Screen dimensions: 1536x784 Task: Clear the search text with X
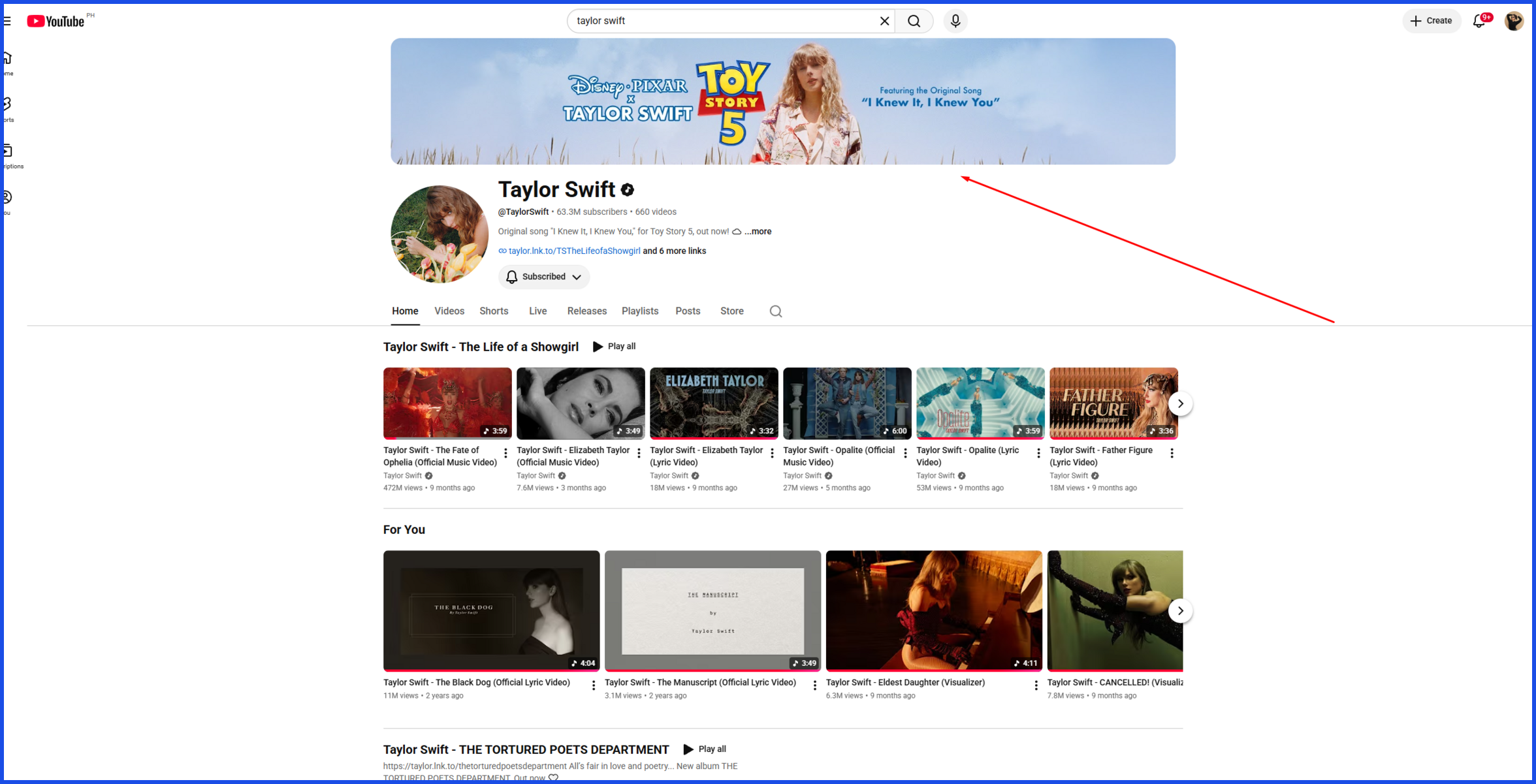pyautogui.click(x=884, y=21)
